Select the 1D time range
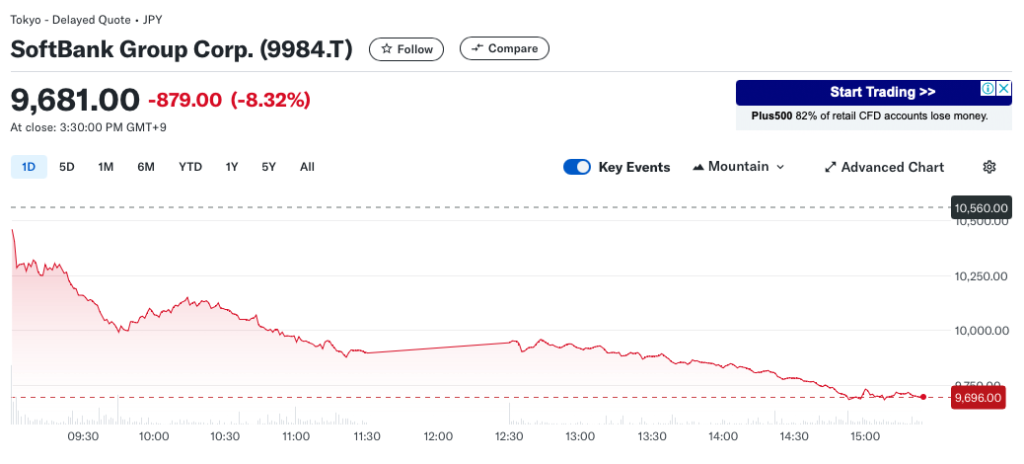Screen dimensions: 1024x464 click(x=28, y=167)
